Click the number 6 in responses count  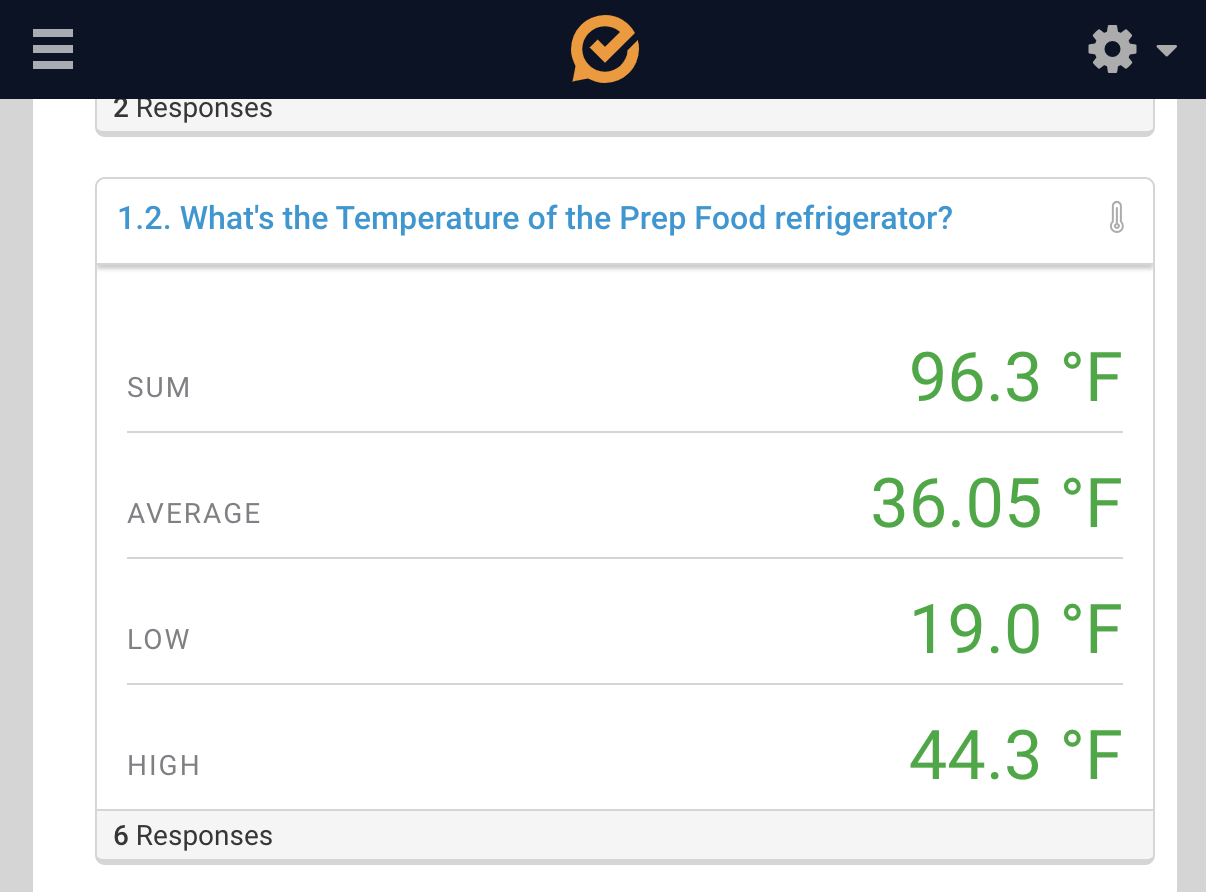pos(121,835)
